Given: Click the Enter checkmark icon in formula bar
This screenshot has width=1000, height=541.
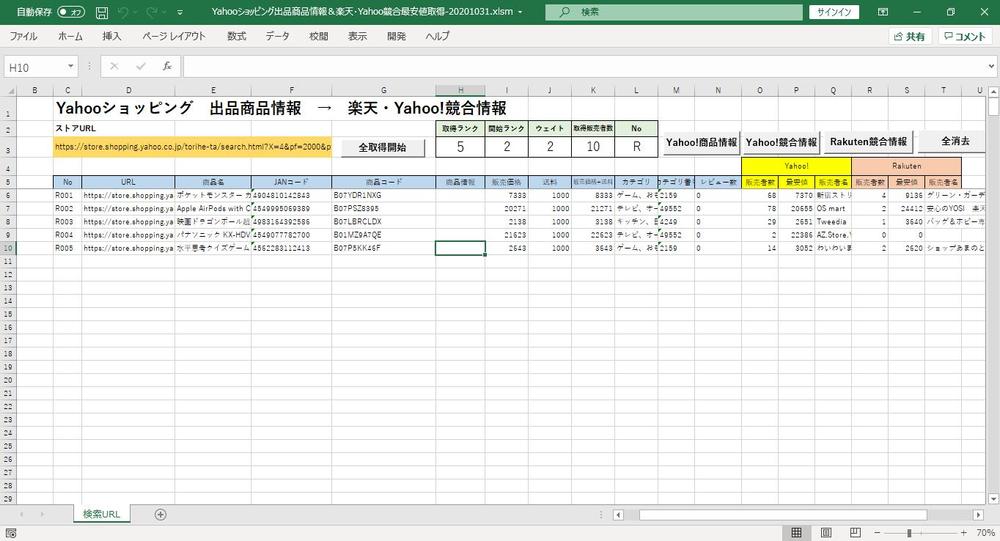Looking at the screenshot, I should point(140,66).
